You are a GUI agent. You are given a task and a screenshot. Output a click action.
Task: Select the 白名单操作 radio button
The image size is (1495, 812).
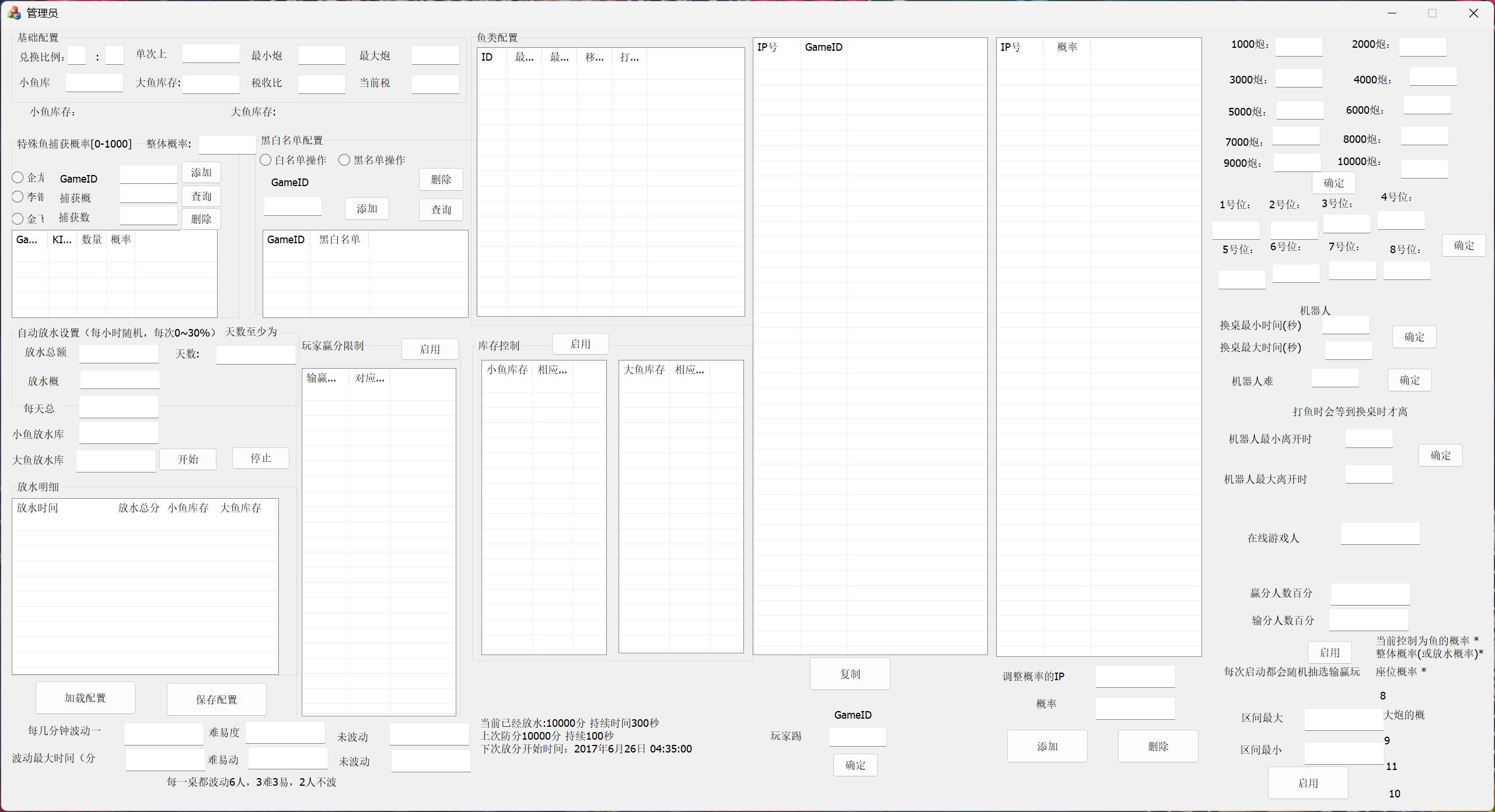266,160
